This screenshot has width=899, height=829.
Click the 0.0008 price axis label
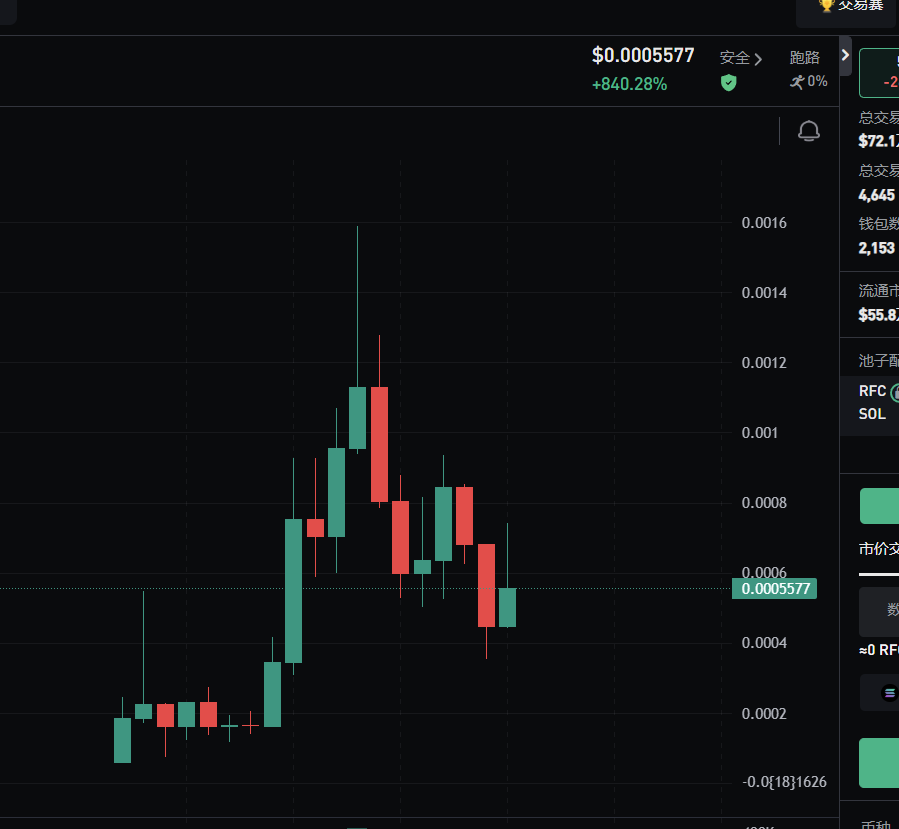pyautogui.click(x=764, y=503)
